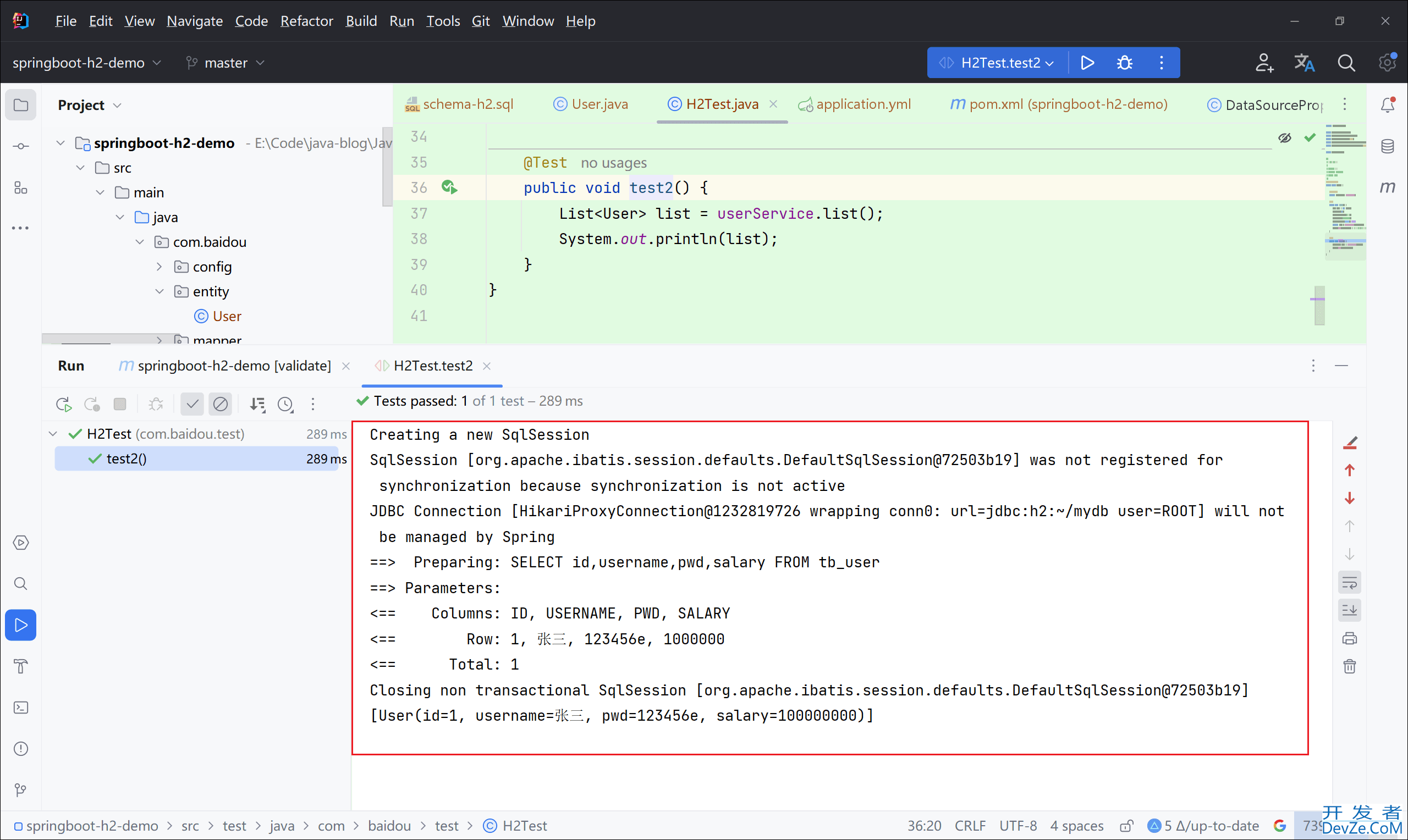Open Search Everywhere magnifier

pyautogui.click(x=1346, y=62)
